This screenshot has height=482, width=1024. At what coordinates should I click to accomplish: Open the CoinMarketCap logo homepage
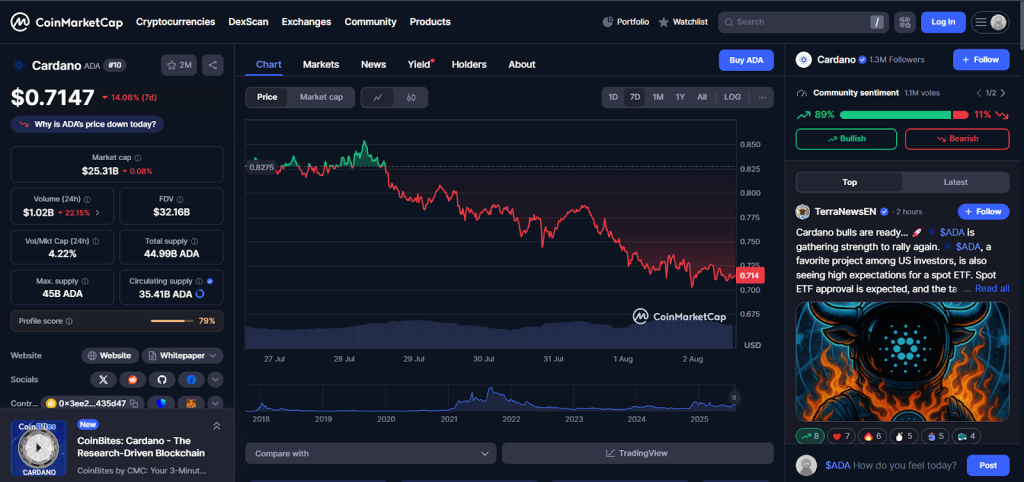[x=67, y=22]
